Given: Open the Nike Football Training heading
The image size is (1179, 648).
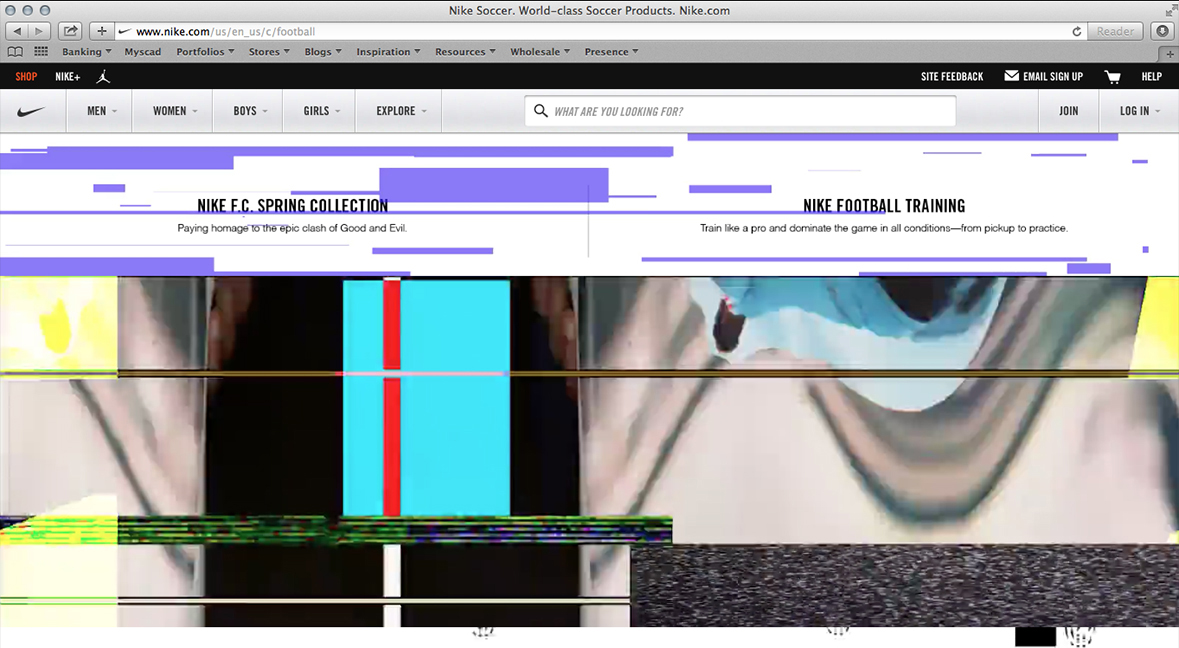Looking at the screenshot, I should 883,205.
